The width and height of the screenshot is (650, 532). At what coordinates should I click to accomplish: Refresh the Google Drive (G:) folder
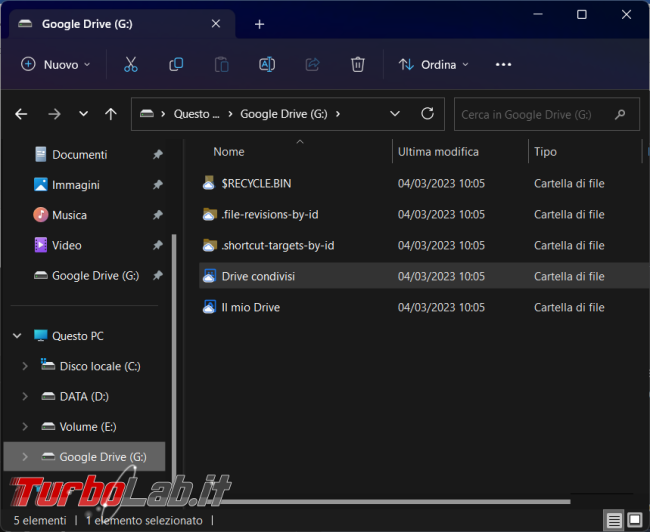pyautogui.click(x=427, y=114)
